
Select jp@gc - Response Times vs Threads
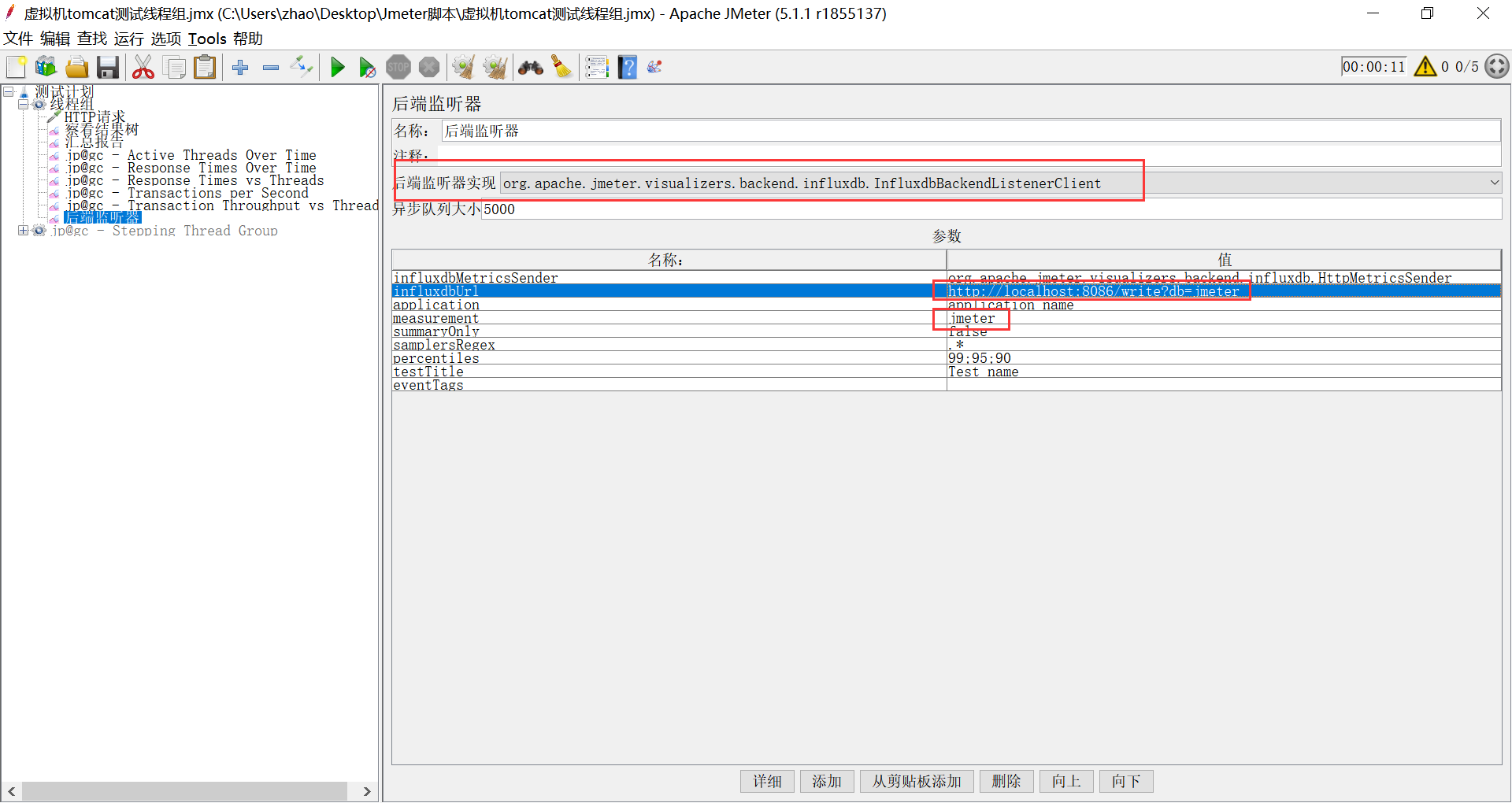tap(195, 180)
